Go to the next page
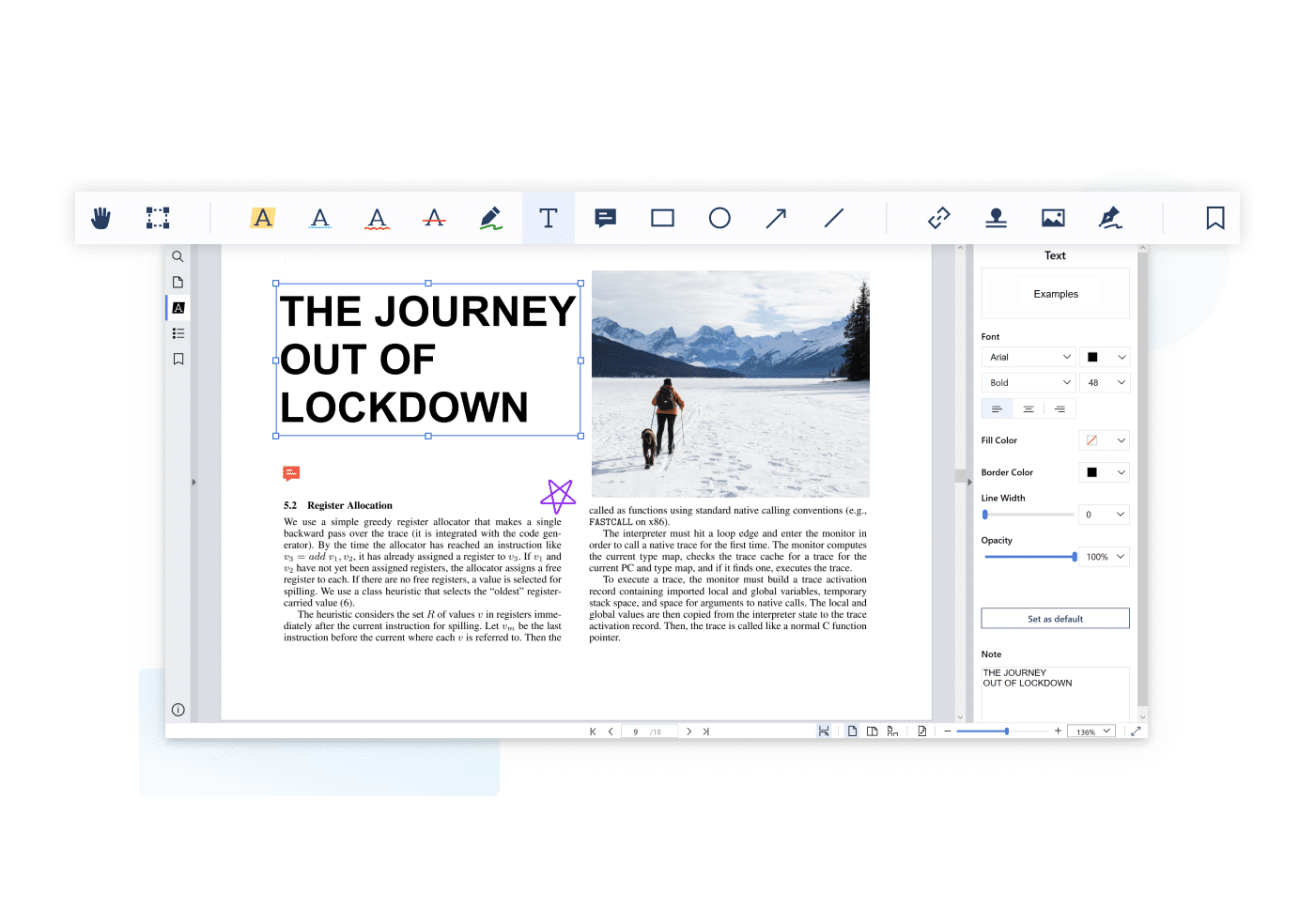The width and height of the screenshot is (1315, 924). (x=688, y=731)
